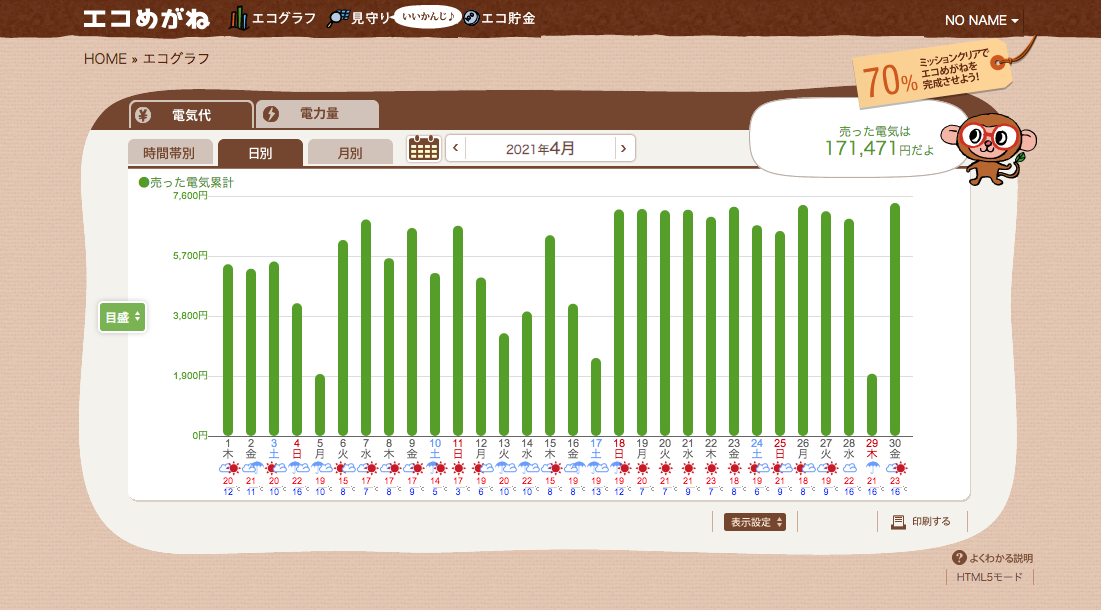1101x610 pixels.
Task: Click the bar for April 1
Action: 228,350
